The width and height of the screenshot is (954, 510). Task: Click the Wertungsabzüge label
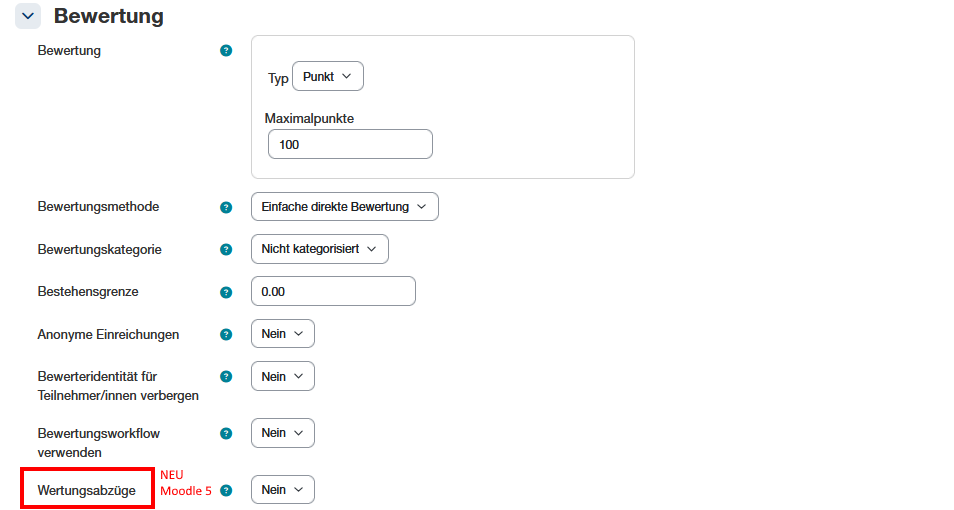click(86, 490)
